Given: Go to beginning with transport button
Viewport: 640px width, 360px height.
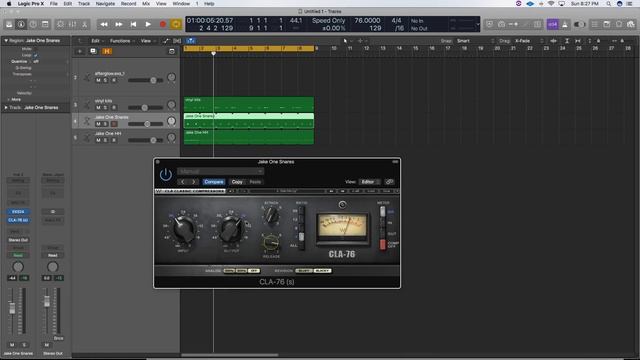Looking at the screenshot, I should pos(133,24).
